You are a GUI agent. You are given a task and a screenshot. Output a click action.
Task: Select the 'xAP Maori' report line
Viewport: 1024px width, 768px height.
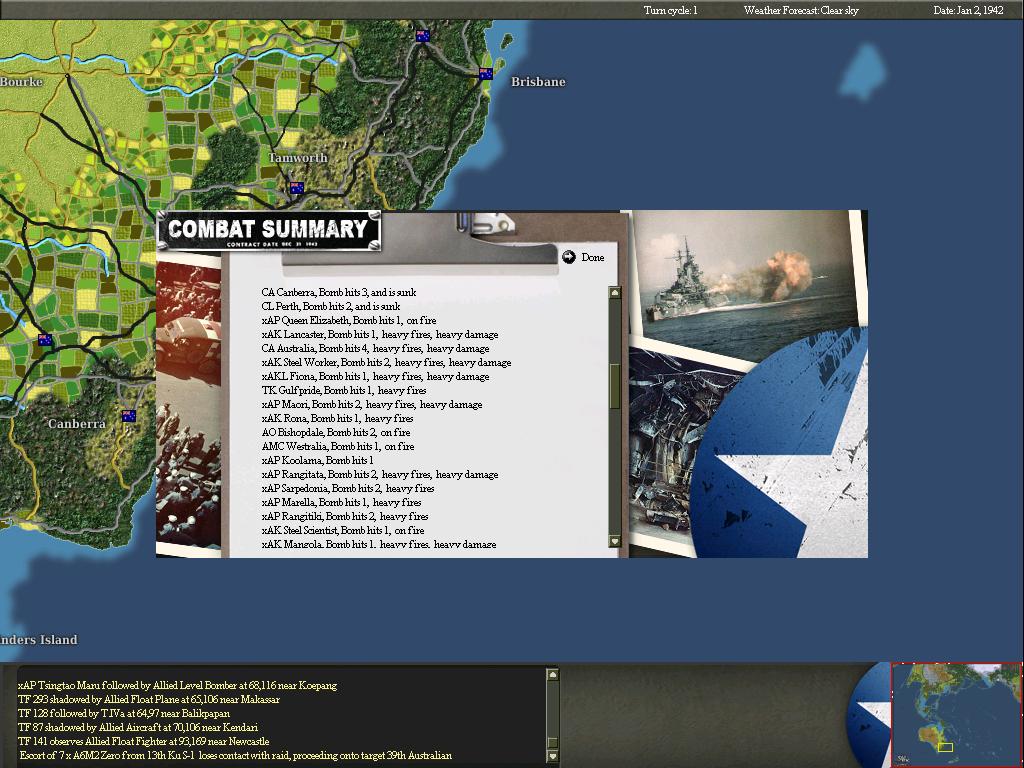pyautogui.click(x=372, y=404)
